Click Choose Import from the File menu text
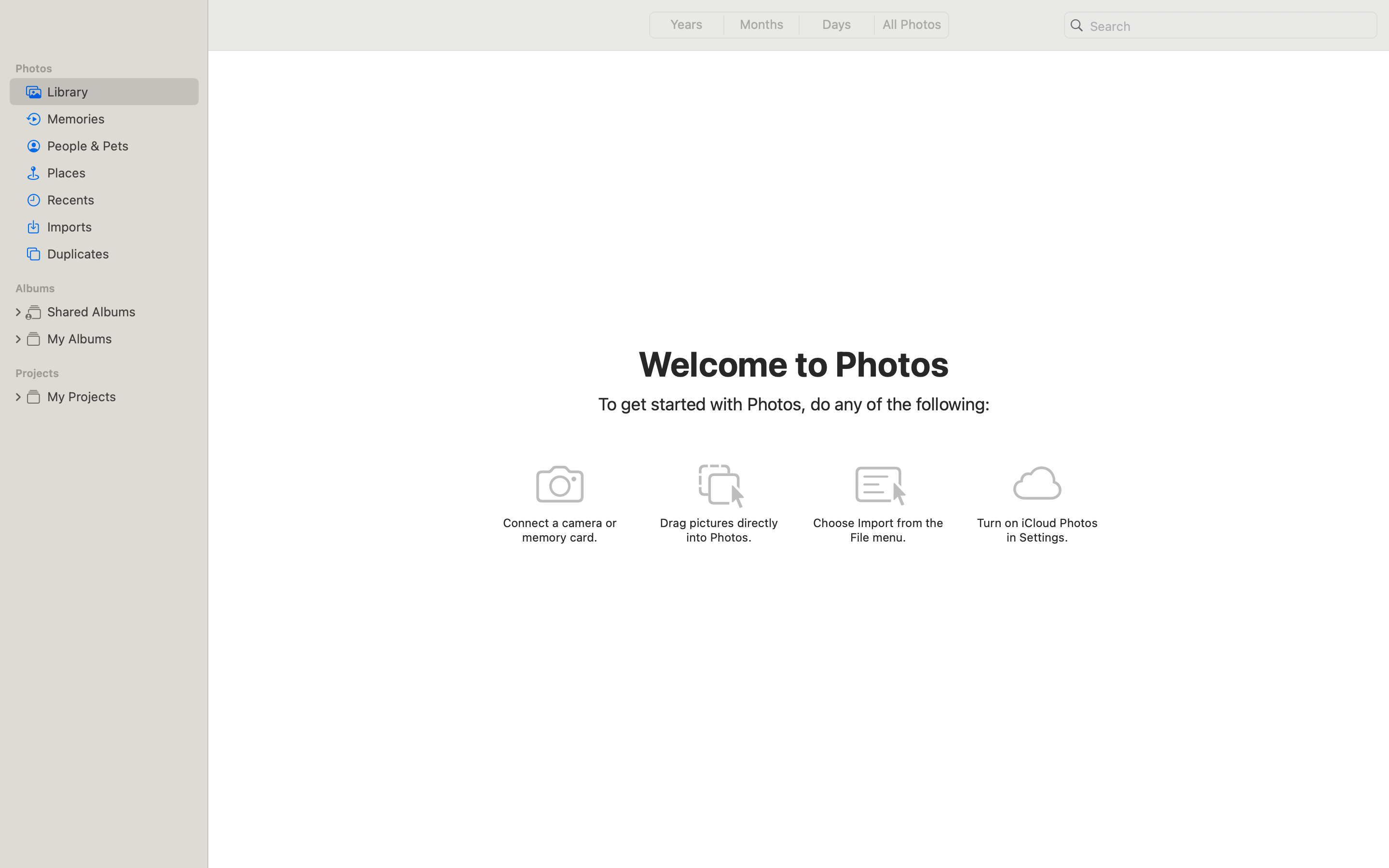The width and height of the screenshot is (1389, 868). click(x=878, y=530)
